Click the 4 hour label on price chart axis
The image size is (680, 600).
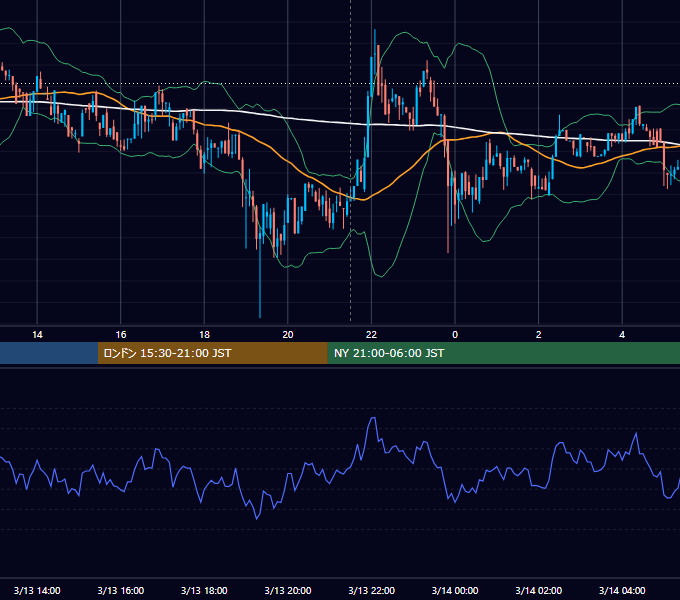pos(622,335)
